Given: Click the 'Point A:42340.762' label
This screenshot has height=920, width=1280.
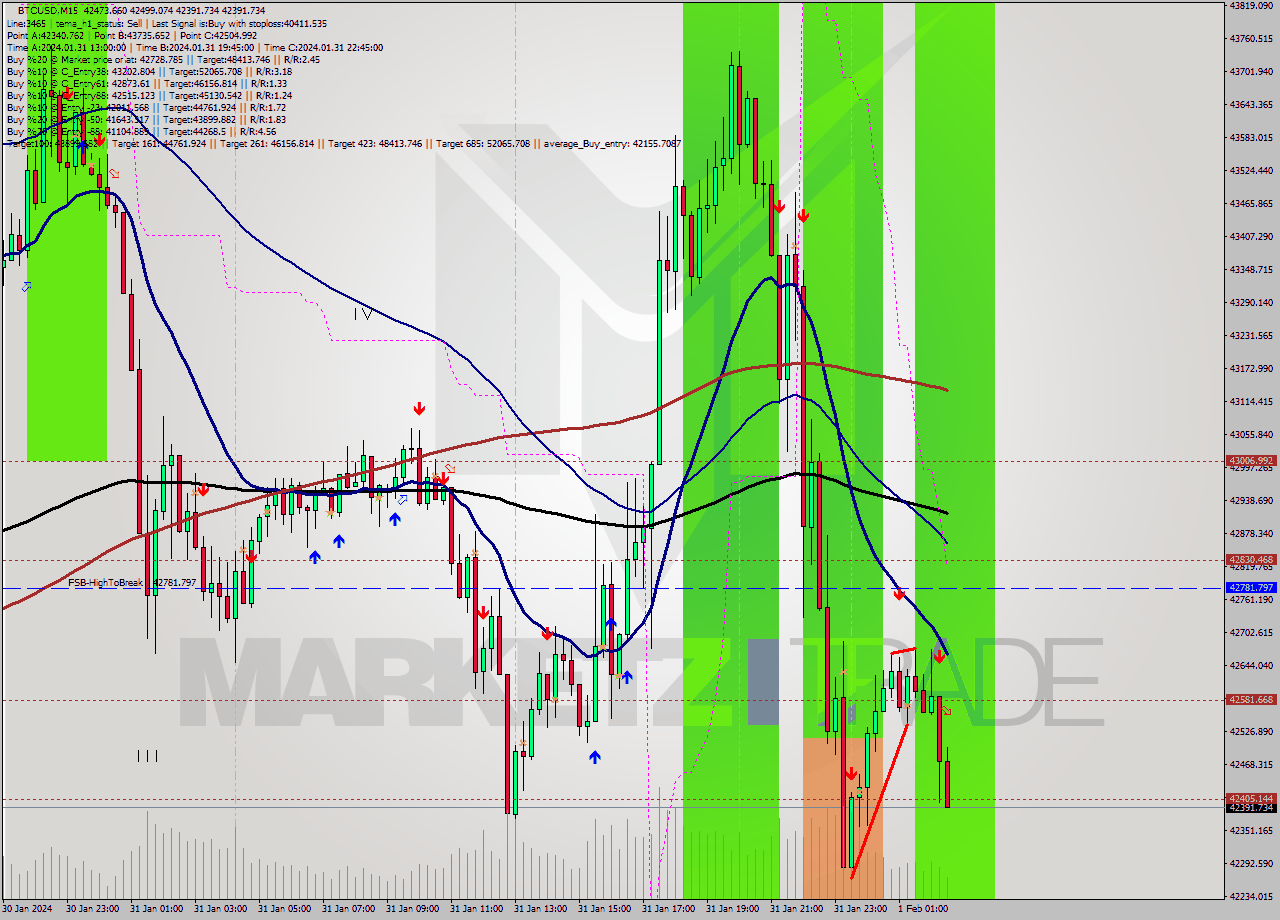Looking at the screenshot, I should [x=45, y=35].
